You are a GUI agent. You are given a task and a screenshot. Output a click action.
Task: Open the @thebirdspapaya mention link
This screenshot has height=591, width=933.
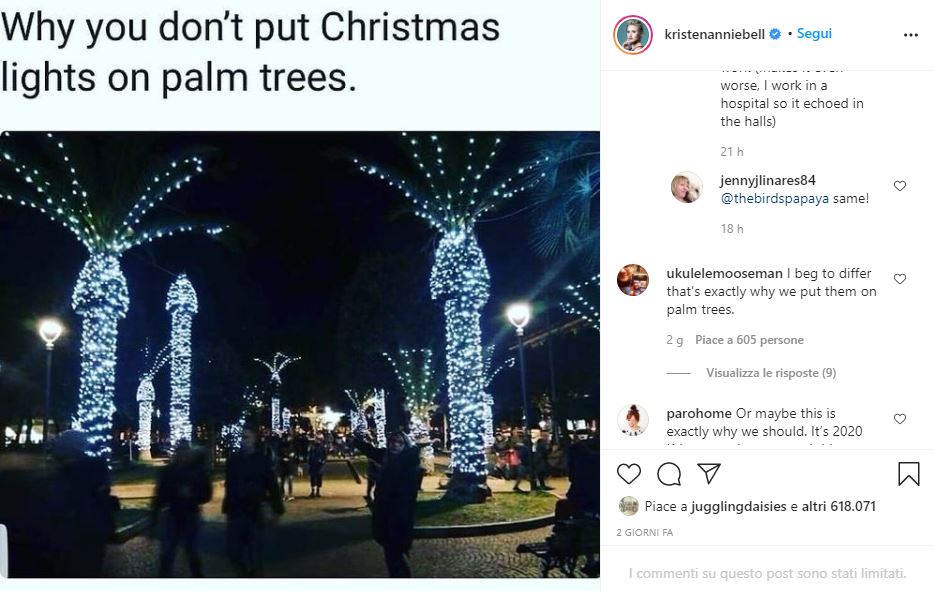774,198
